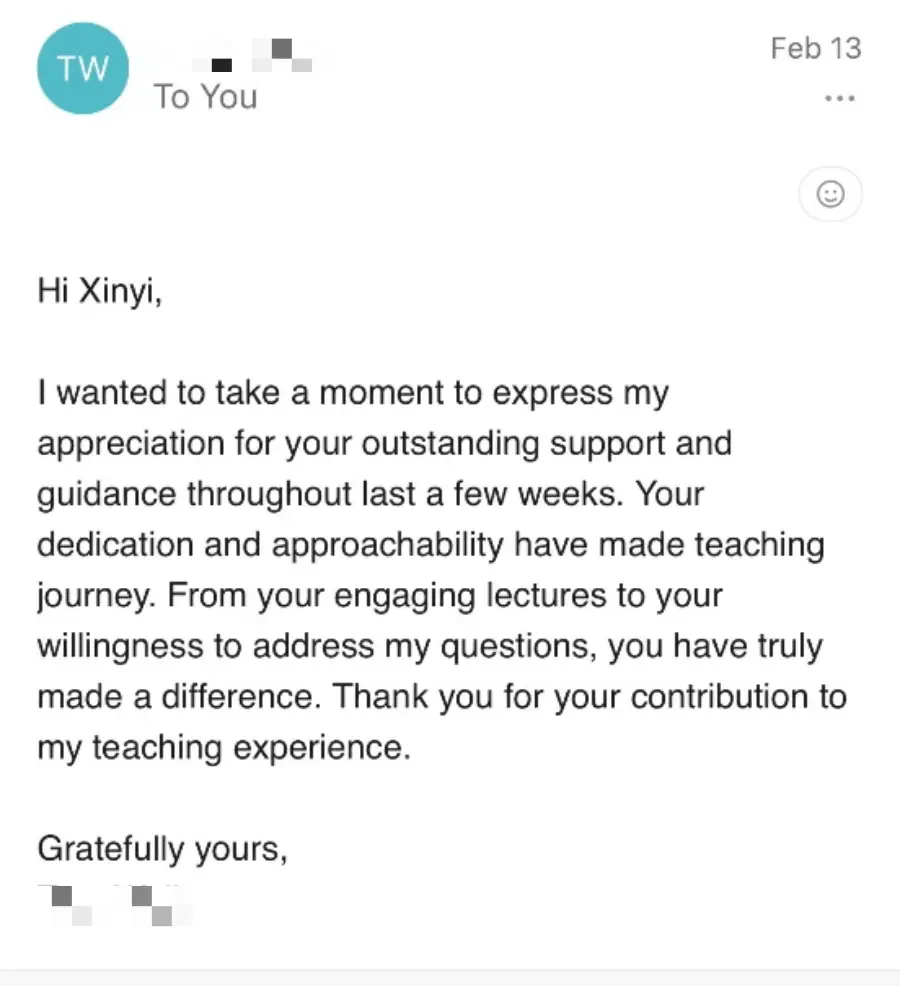Click the line 'my teaching experience.'

pyautogui.click(x=224, y=748)
